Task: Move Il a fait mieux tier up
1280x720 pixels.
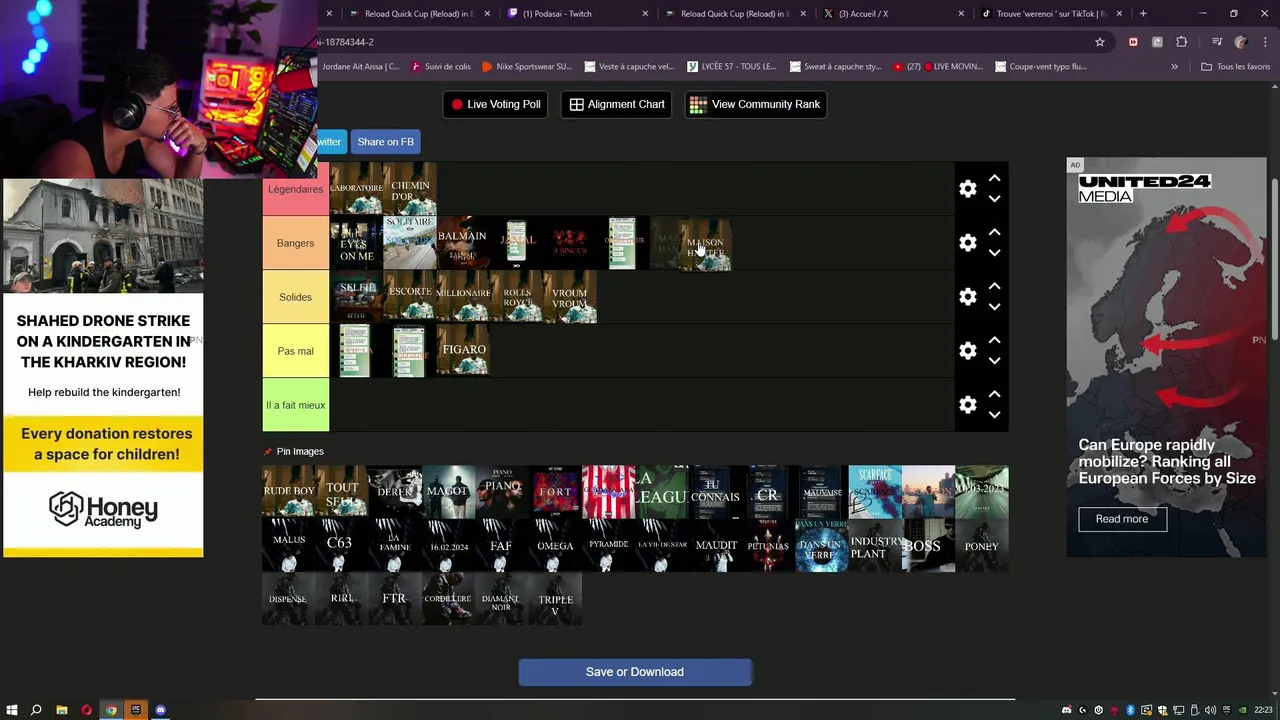Action: coord(994,394)
